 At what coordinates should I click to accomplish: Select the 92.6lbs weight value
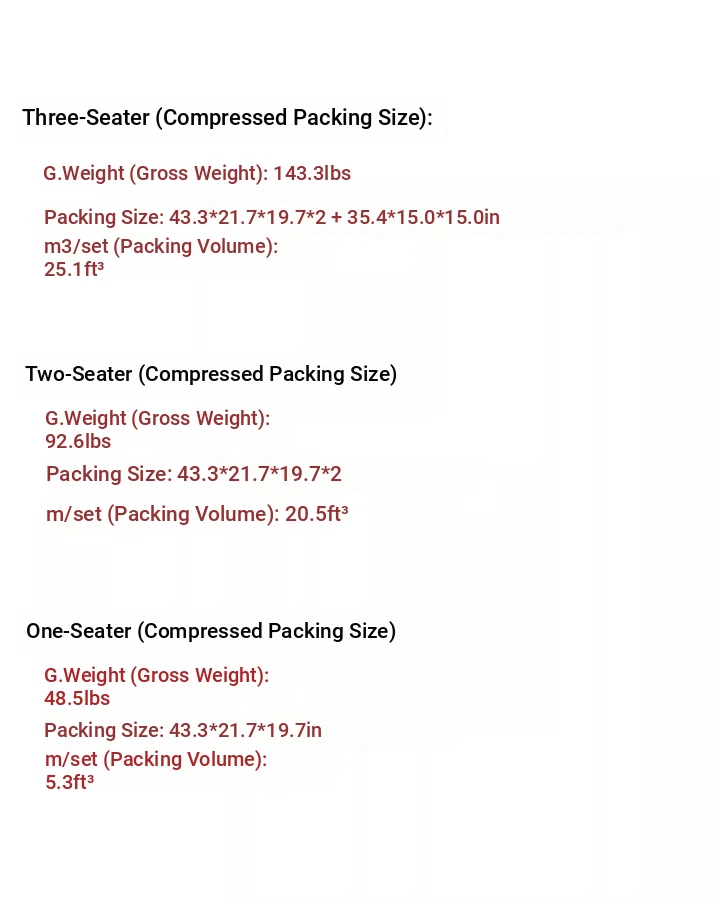coord(78,442)
